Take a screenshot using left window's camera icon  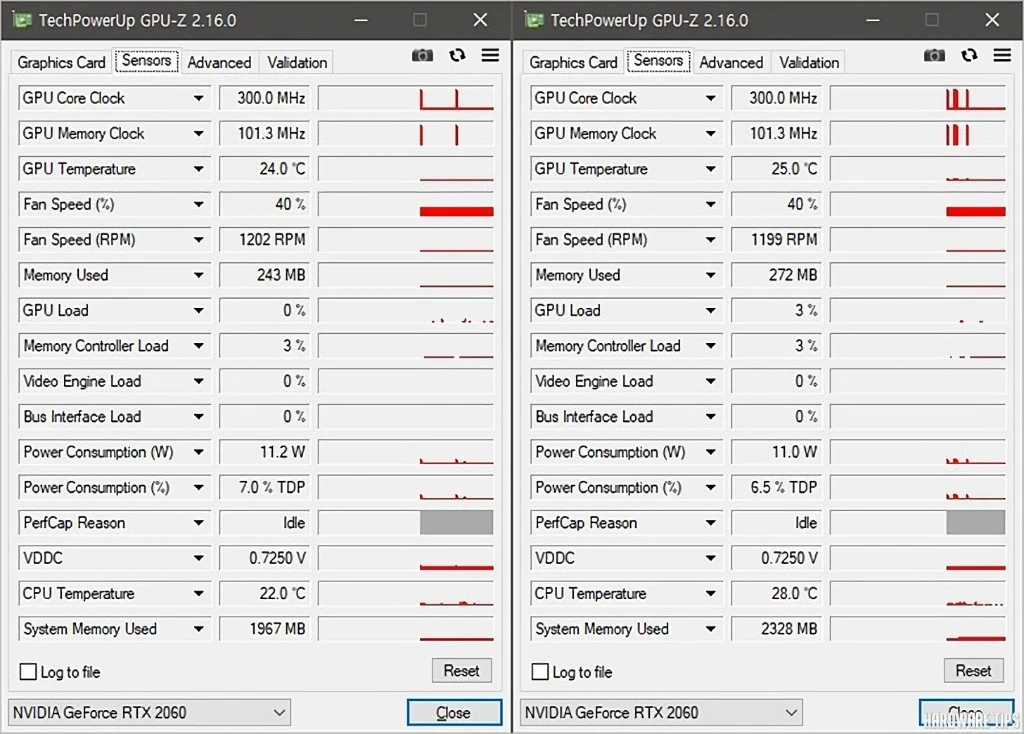coord(423,56)
